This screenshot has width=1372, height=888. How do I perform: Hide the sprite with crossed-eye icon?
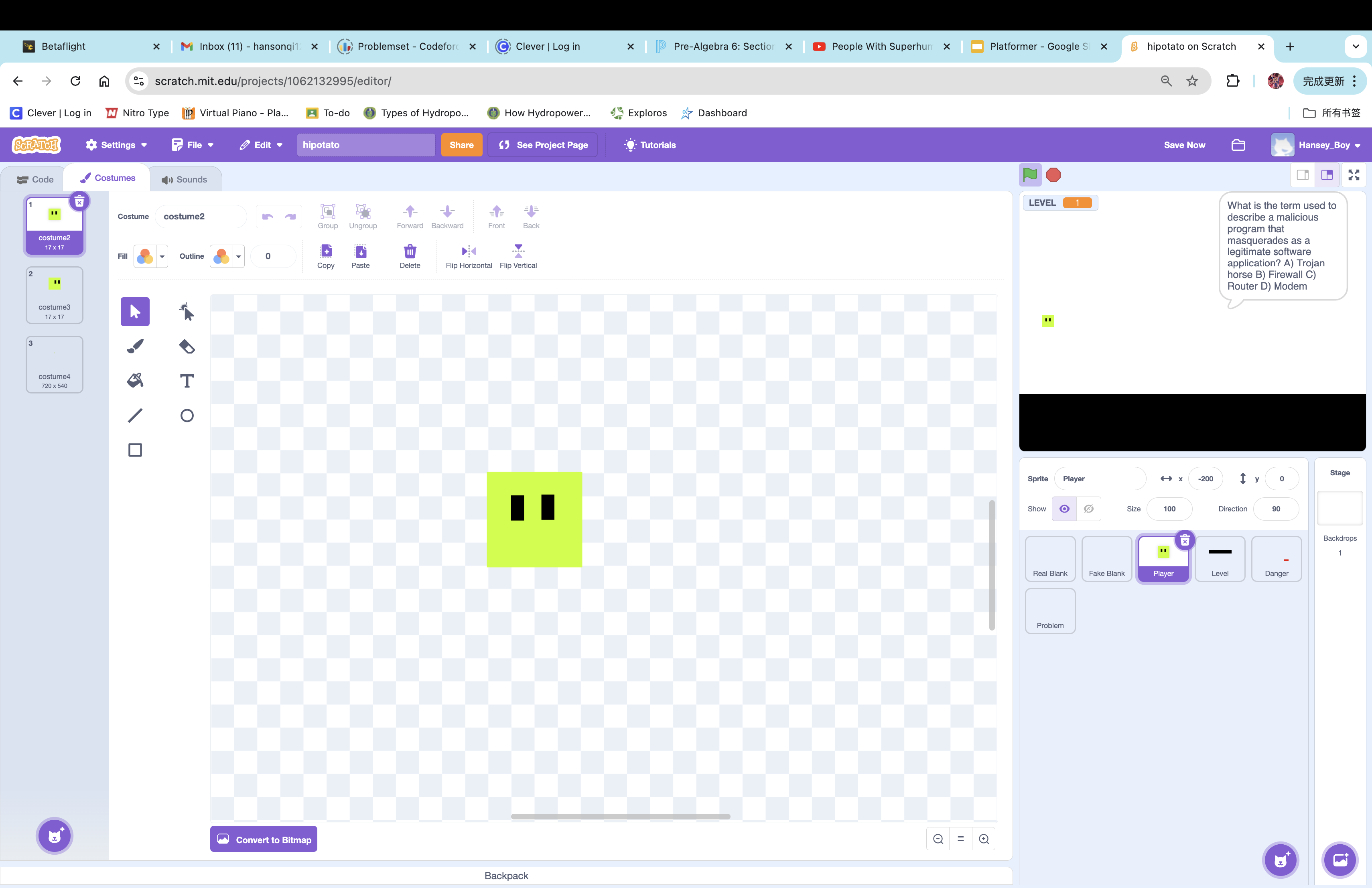pos(1088,509)
